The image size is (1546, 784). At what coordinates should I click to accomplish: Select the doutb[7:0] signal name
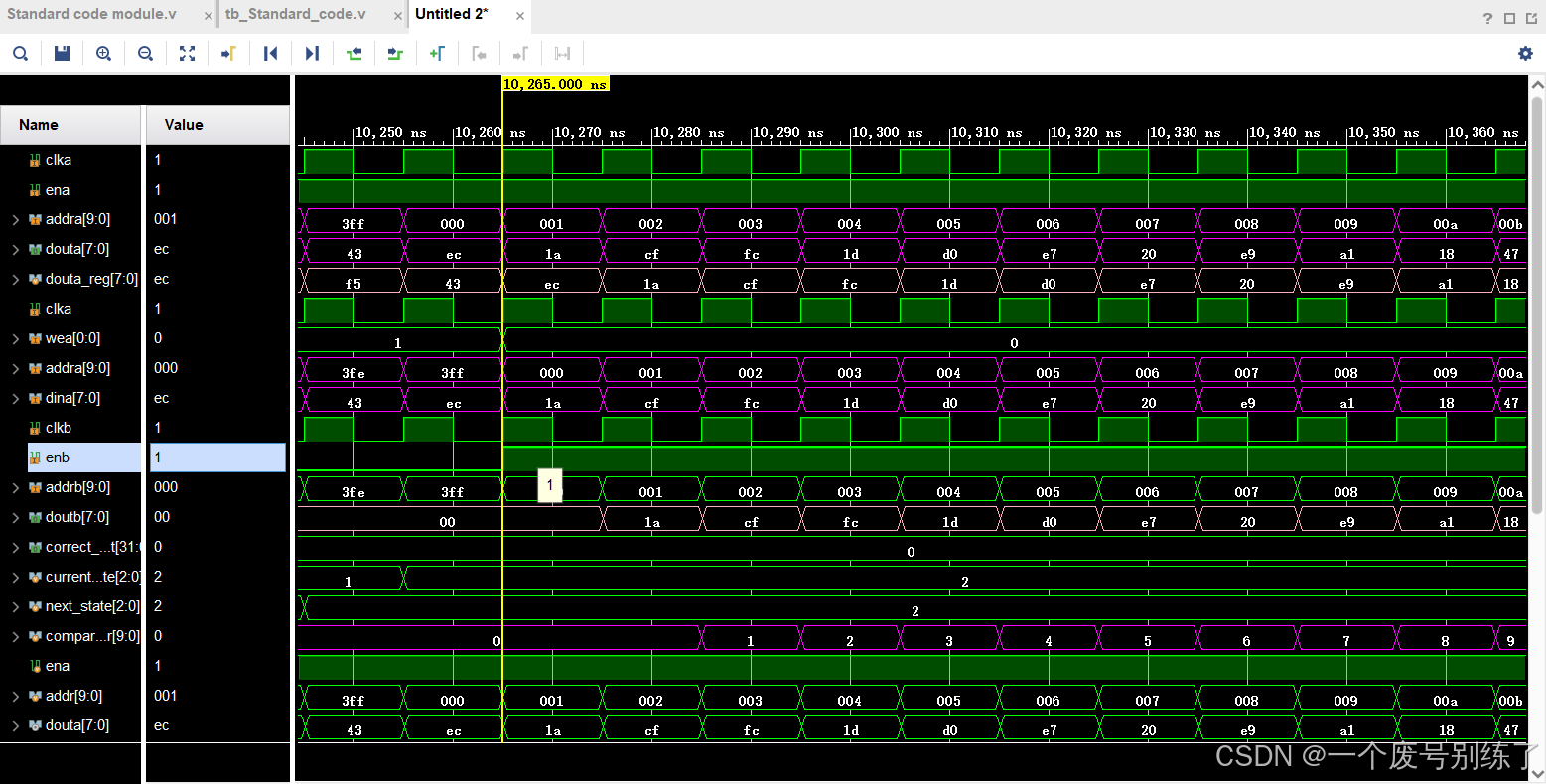[x=77, y=517]
